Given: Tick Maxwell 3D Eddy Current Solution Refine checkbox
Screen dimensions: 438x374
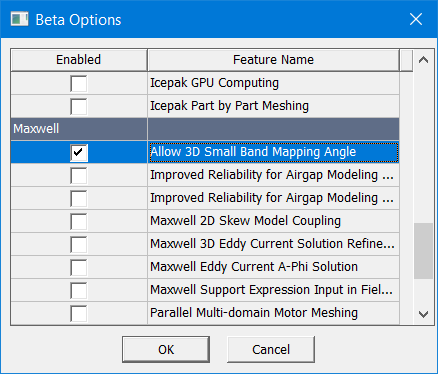Looking at the screenshot, I should [x=79, y=244].
